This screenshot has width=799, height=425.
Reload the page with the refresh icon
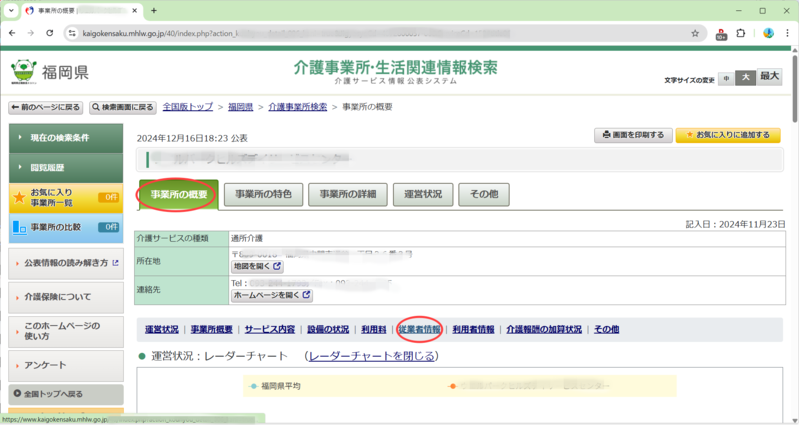tap(51, 33)
